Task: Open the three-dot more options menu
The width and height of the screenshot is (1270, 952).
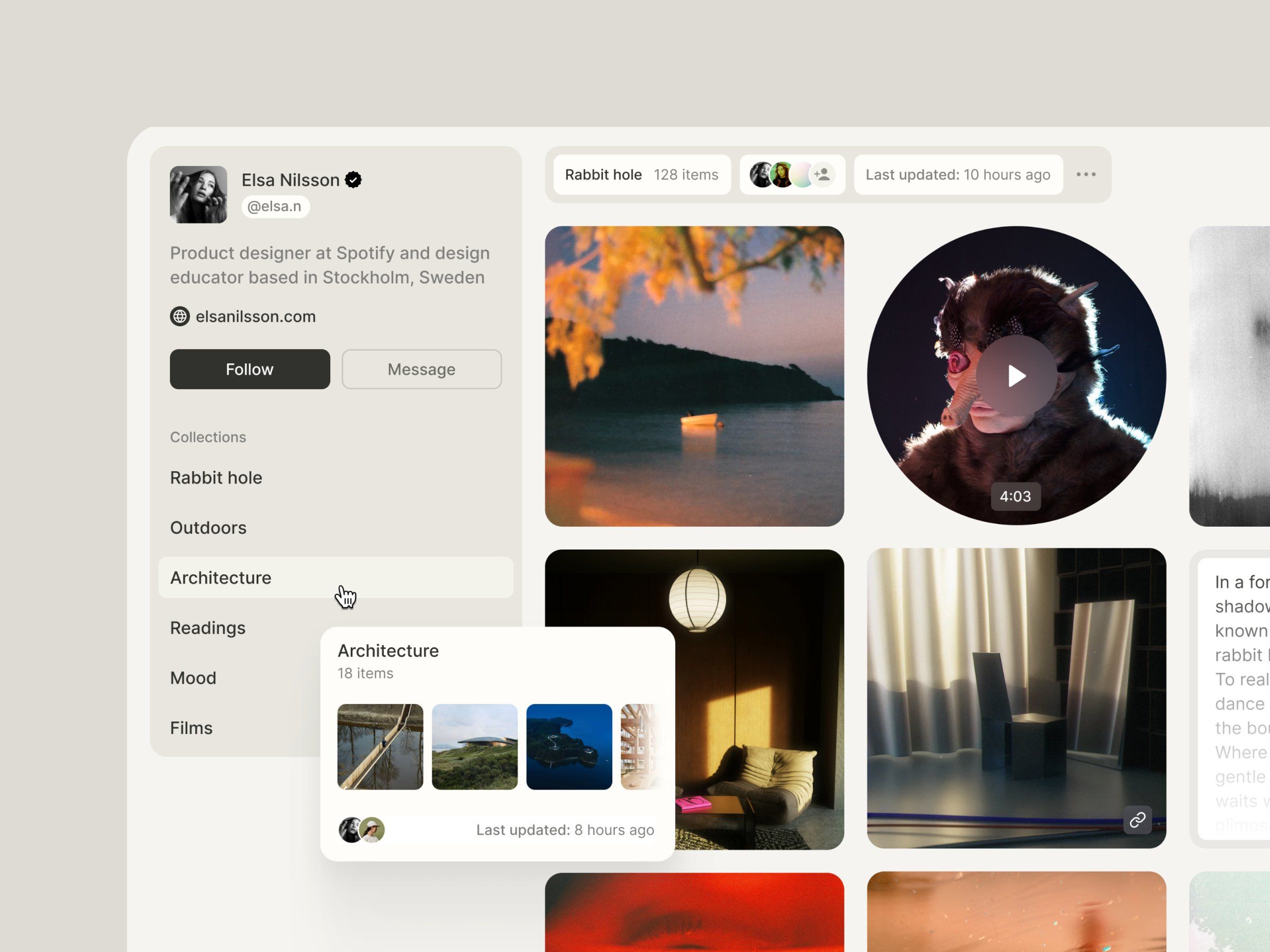Action: tap(1086, 175)
